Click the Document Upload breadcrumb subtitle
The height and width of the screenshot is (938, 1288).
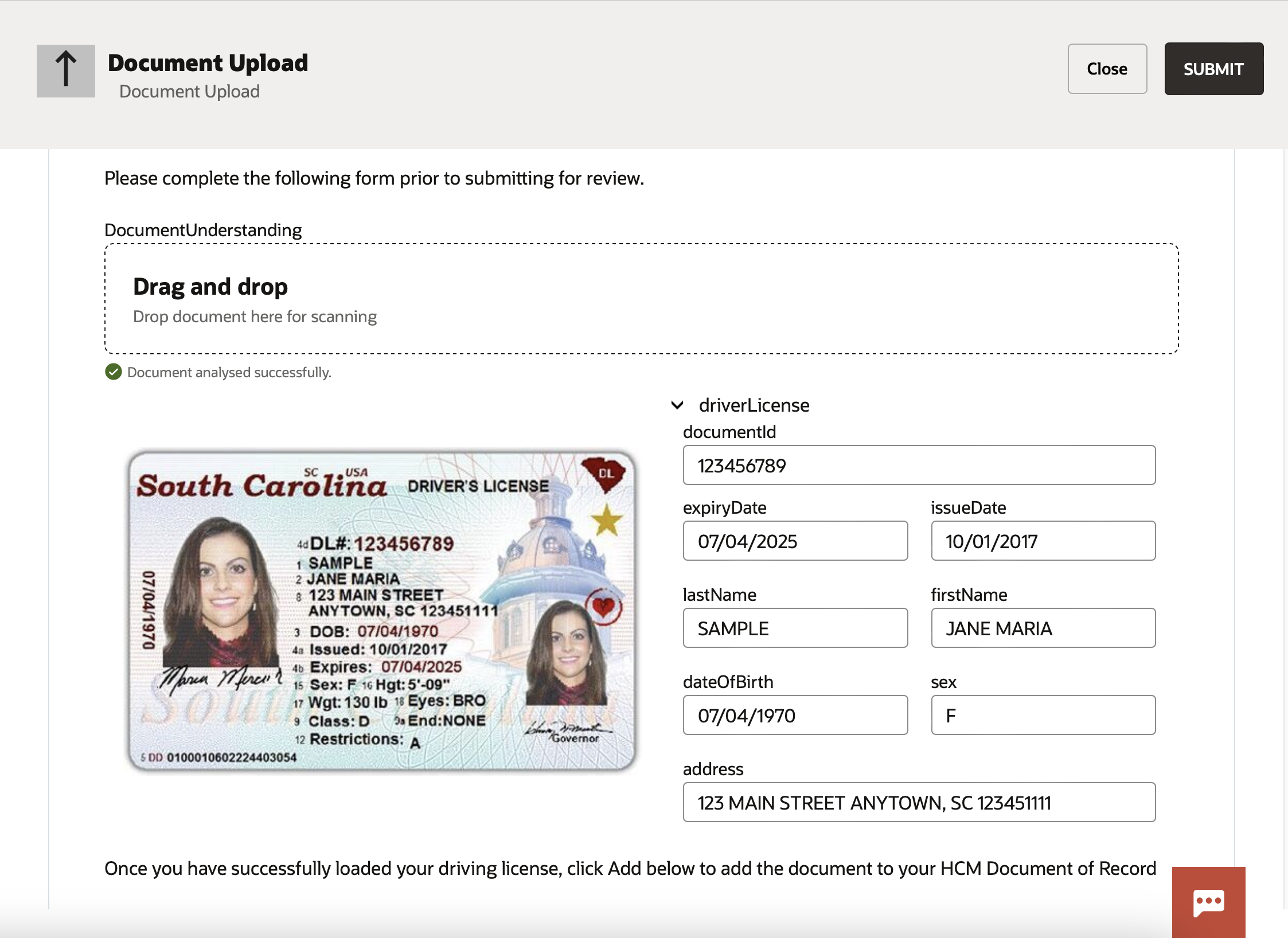point(189,91)
